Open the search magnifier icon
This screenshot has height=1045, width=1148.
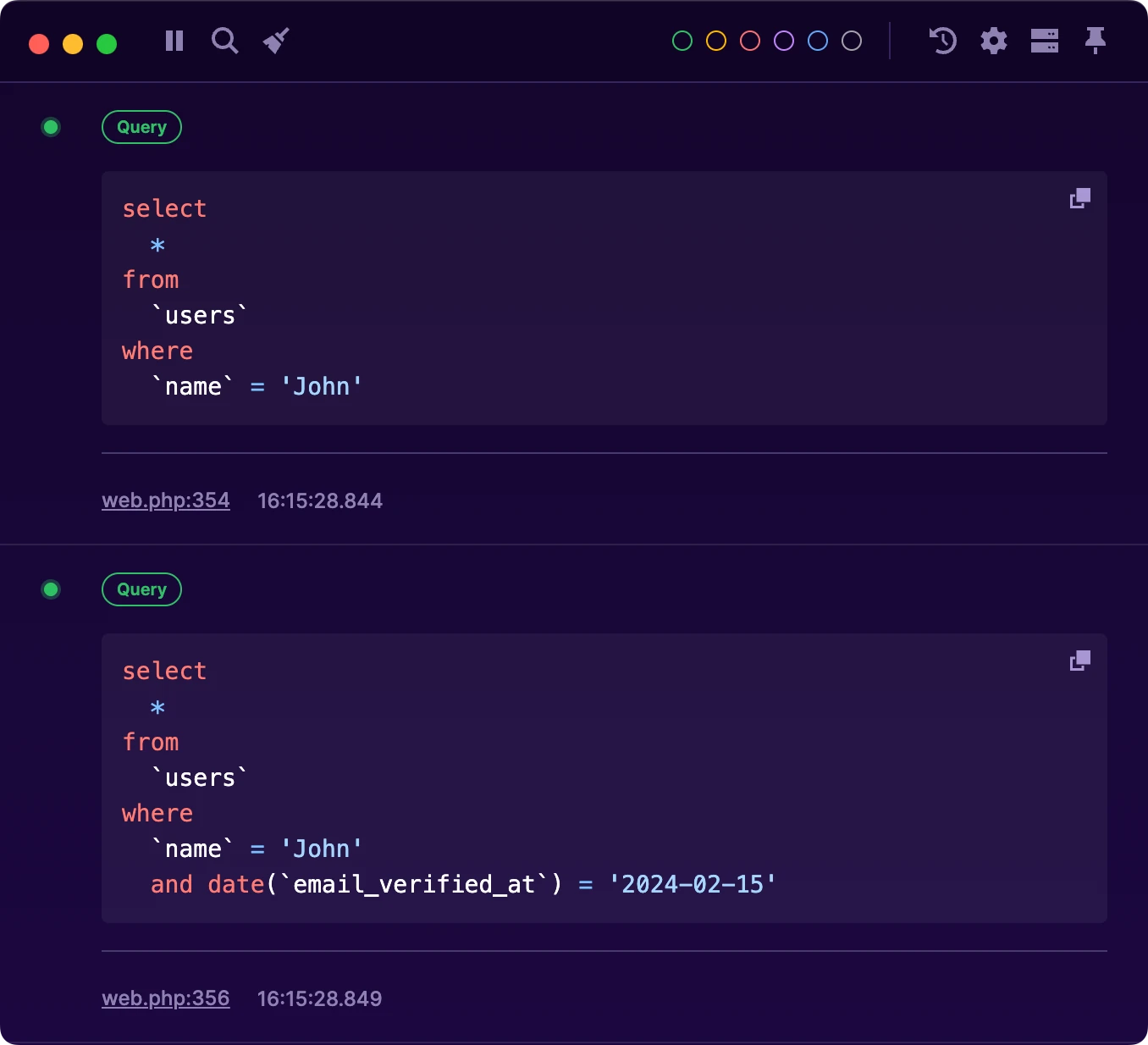click(224, 41)
